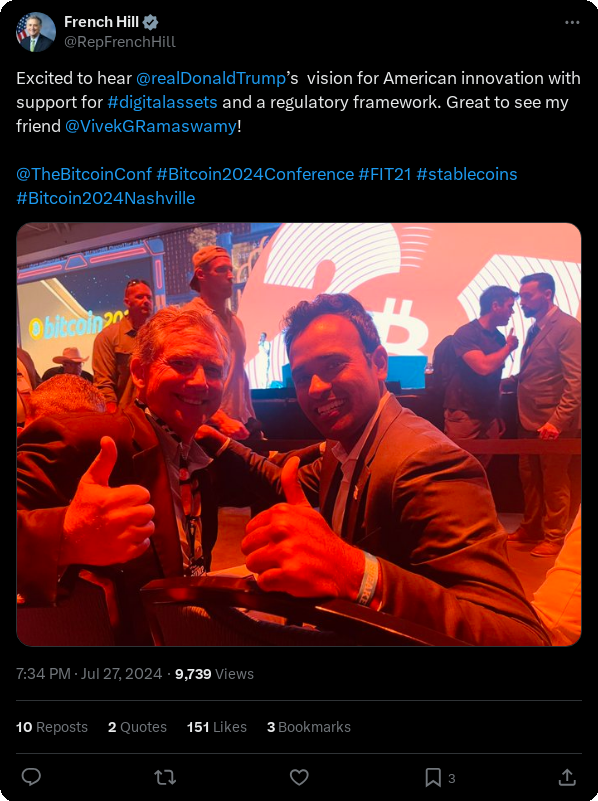Click the #Bitcoin2024Conference hashtag
This screenshot has width=598, height=801.
tap(255, 174)
